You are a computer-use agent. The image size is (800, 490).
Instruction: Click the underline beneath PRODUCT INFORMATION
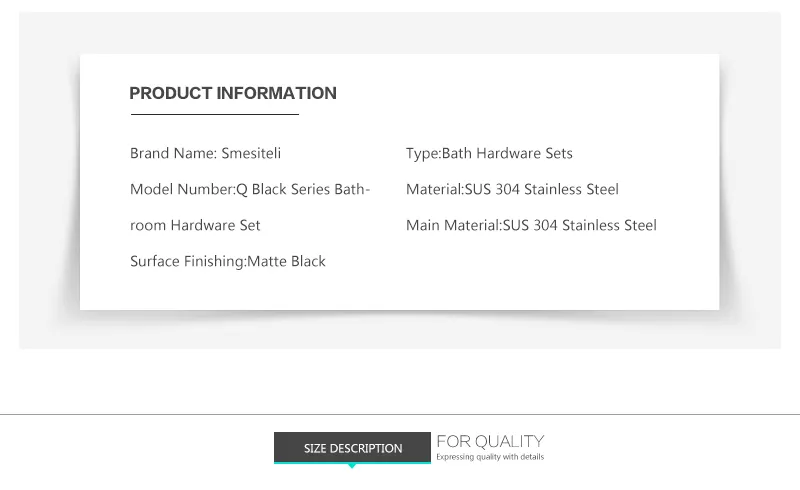pyautogui.click(x=215, y=114)
